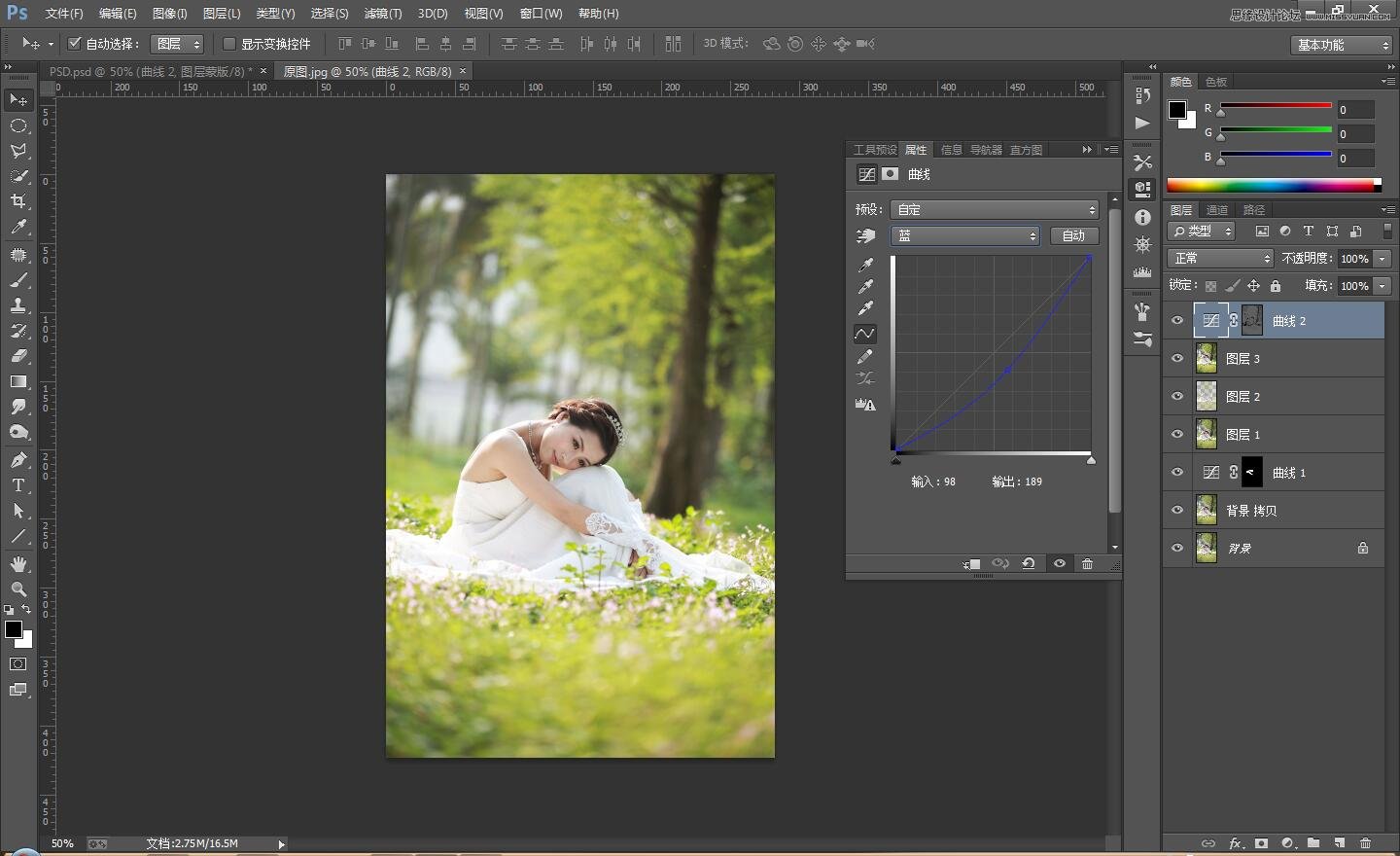Image resolution: width=1400 pixels, height=856 pixels.
Task: Switch to the 通道 tab
Action: point(1217,210)
